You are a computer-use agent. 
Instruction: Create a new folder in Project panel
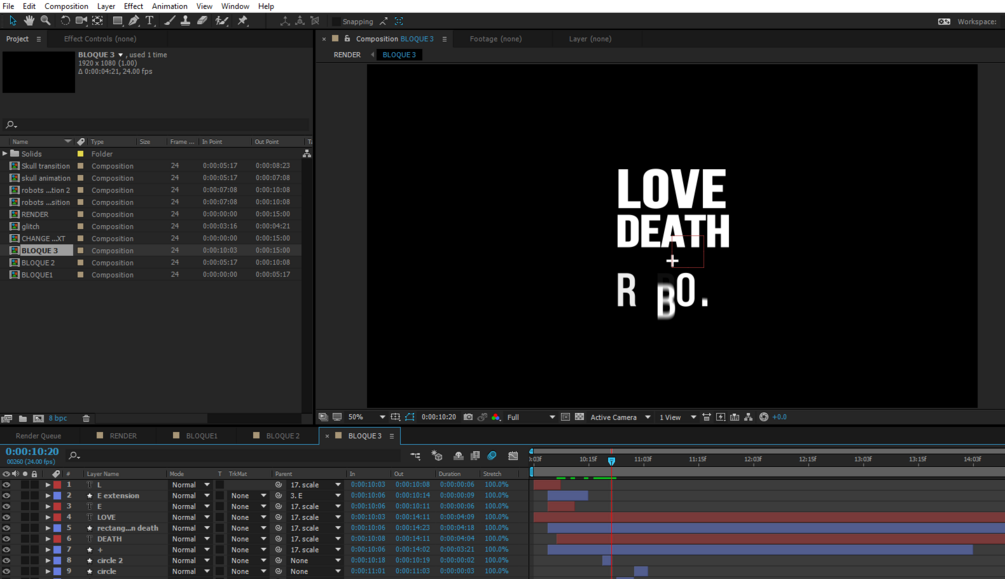[22, 418]
